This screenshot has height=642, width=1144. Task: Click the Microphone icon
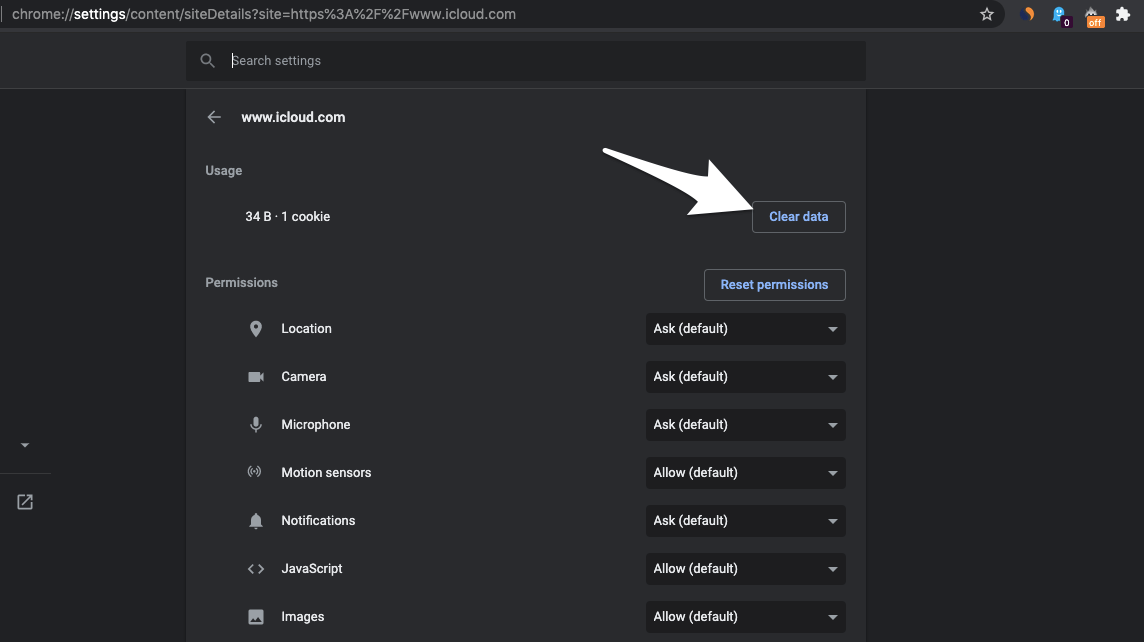[256, 425]
